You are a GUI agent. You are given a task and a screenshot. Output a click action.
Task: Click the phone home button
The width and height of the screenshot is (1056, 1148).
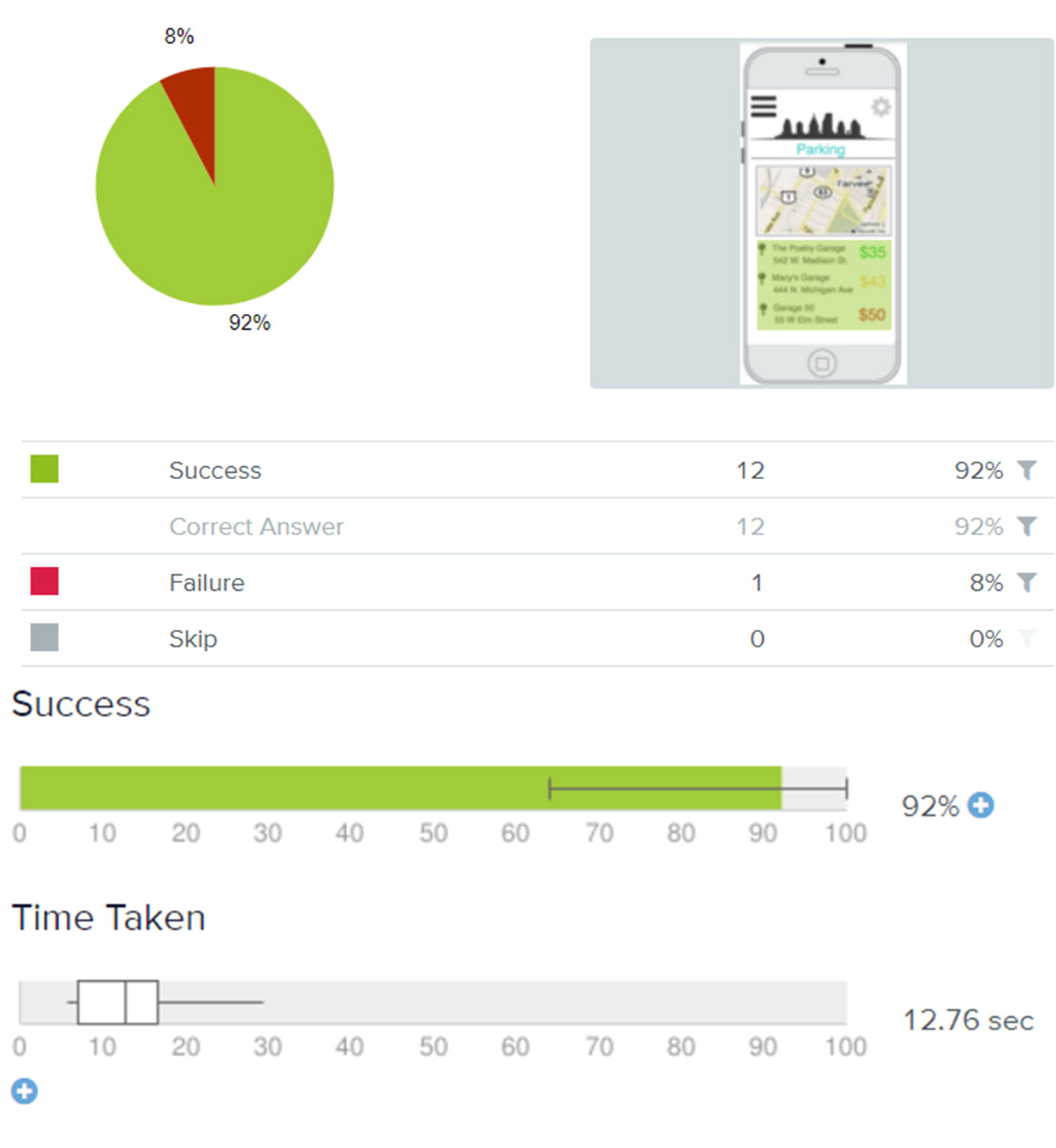[x=822, y=363]
